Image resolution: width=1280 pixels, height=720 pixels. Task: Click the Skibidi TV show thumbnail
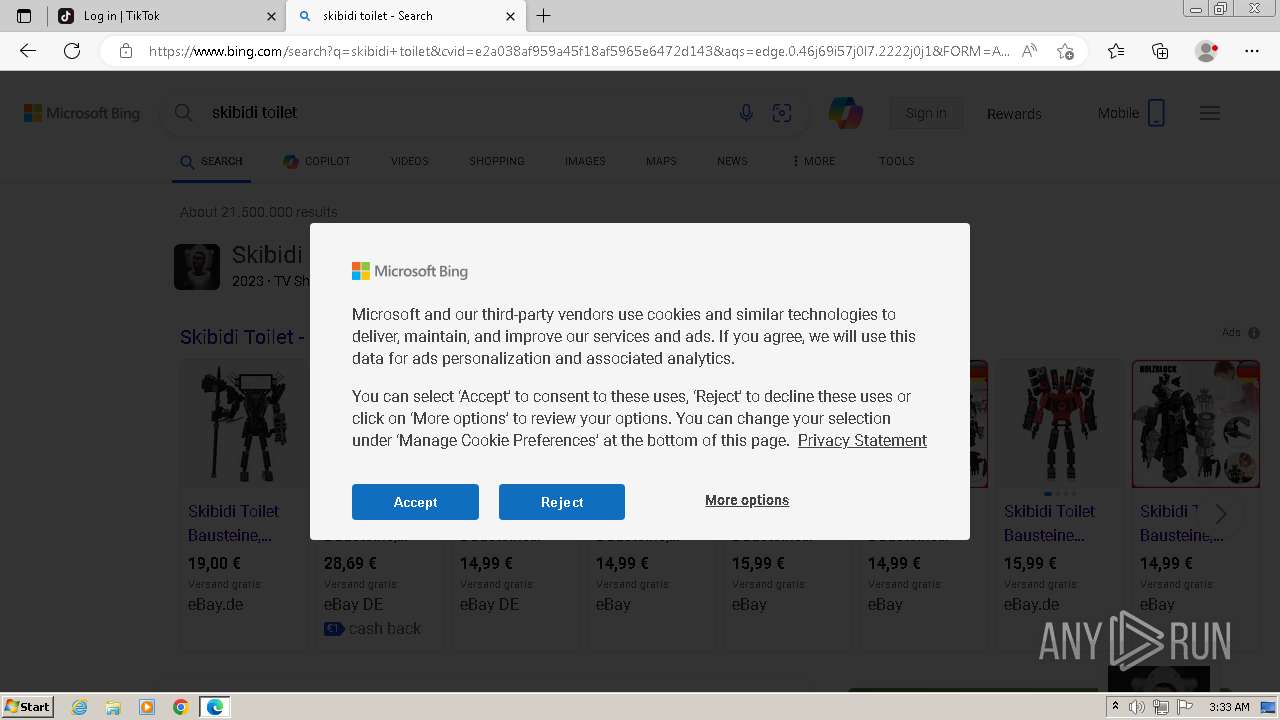coord(197,267)
